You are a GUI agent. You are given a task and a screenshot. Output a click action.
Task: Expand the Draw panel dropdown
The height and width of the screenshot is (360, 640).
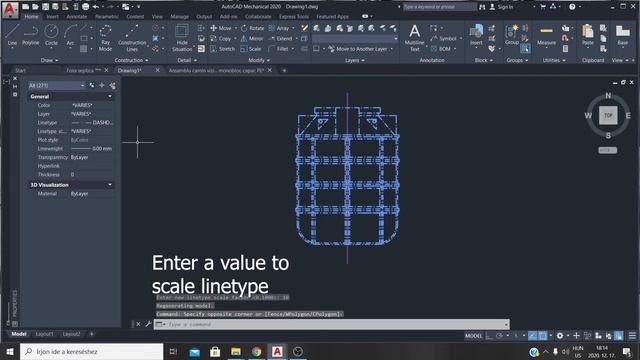tap(49, 60)
